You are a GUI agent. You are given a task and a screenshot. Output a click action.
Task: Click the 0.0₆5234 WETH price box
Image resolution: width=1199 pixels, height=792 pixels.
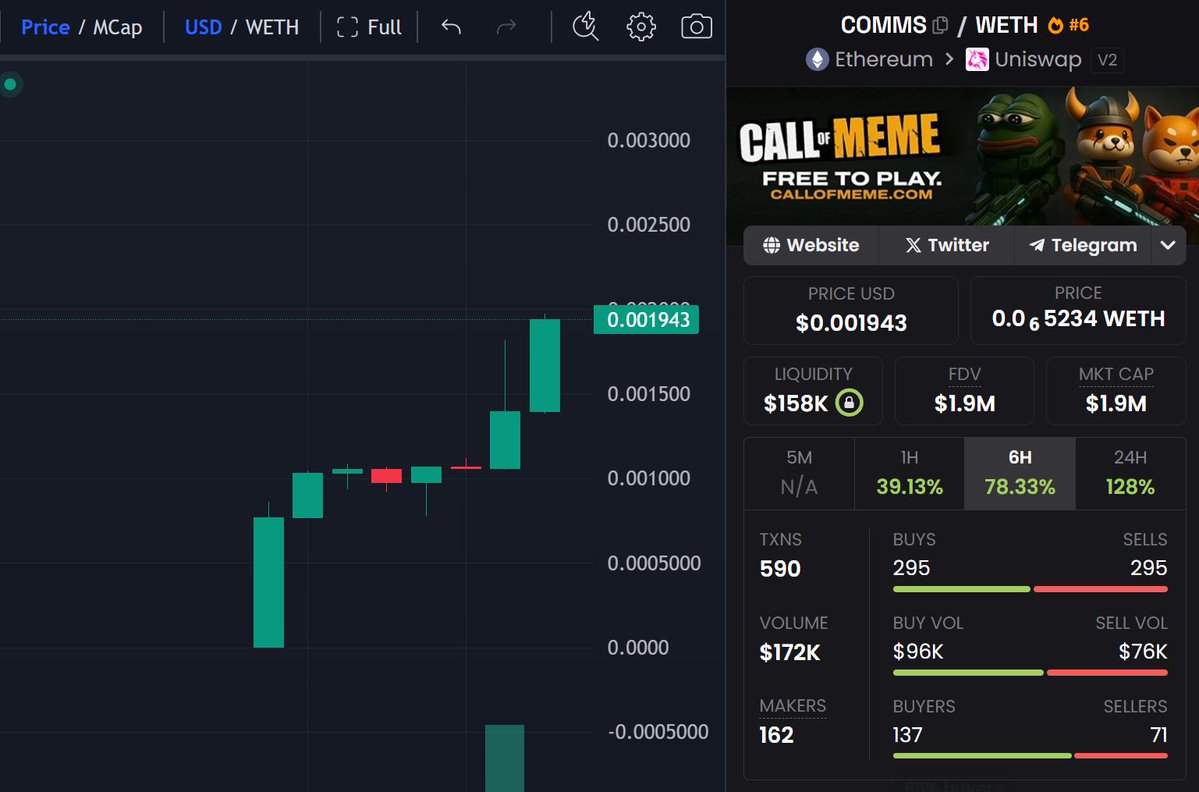(1078, 310)
